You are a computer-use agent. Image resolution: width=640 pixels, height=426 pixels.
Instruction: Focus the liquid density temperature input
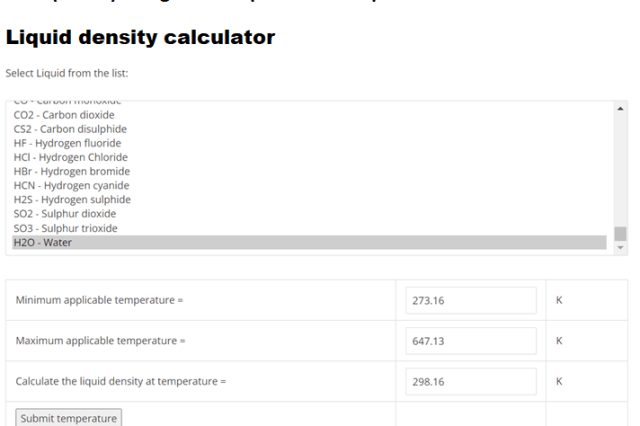point(471,382)
